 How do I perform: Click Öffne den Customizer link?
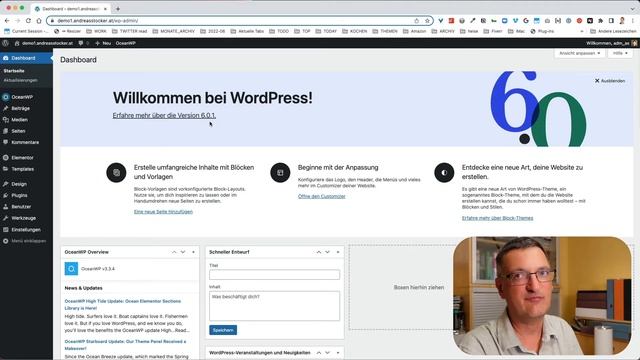click(322, 196)
